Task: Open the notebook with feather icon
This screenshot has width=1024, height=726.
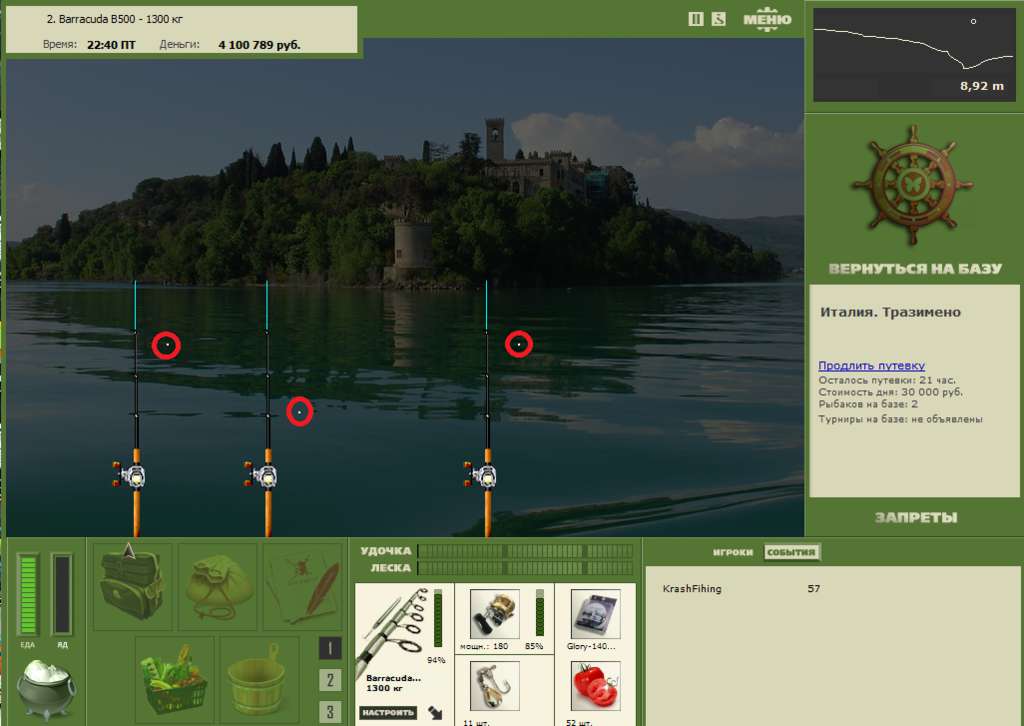Action: [304, 586]
